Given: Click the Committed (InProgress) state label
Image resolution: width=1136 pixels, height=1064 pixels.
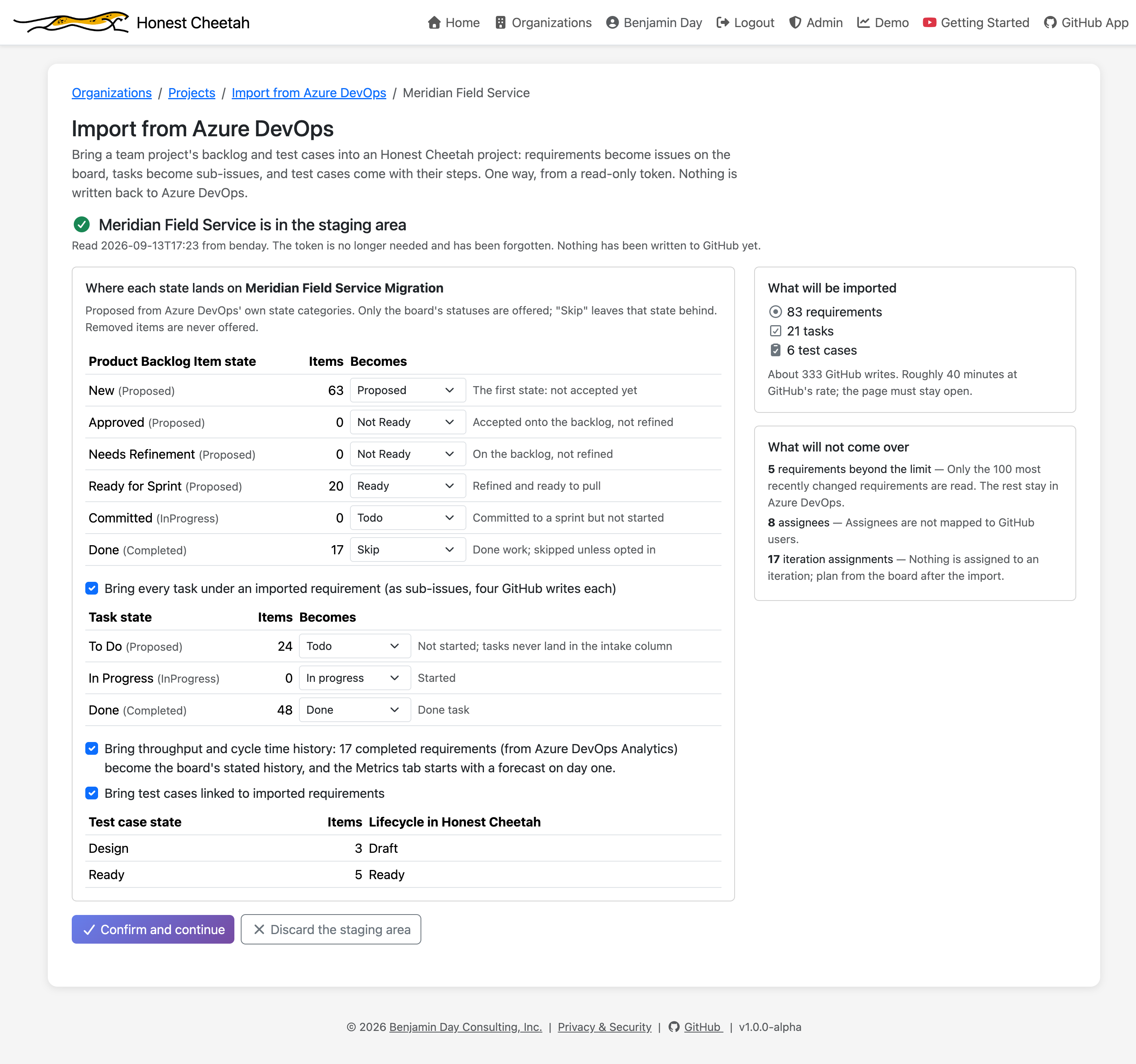Looking at the screenshot, I should (x=153, y=518).
